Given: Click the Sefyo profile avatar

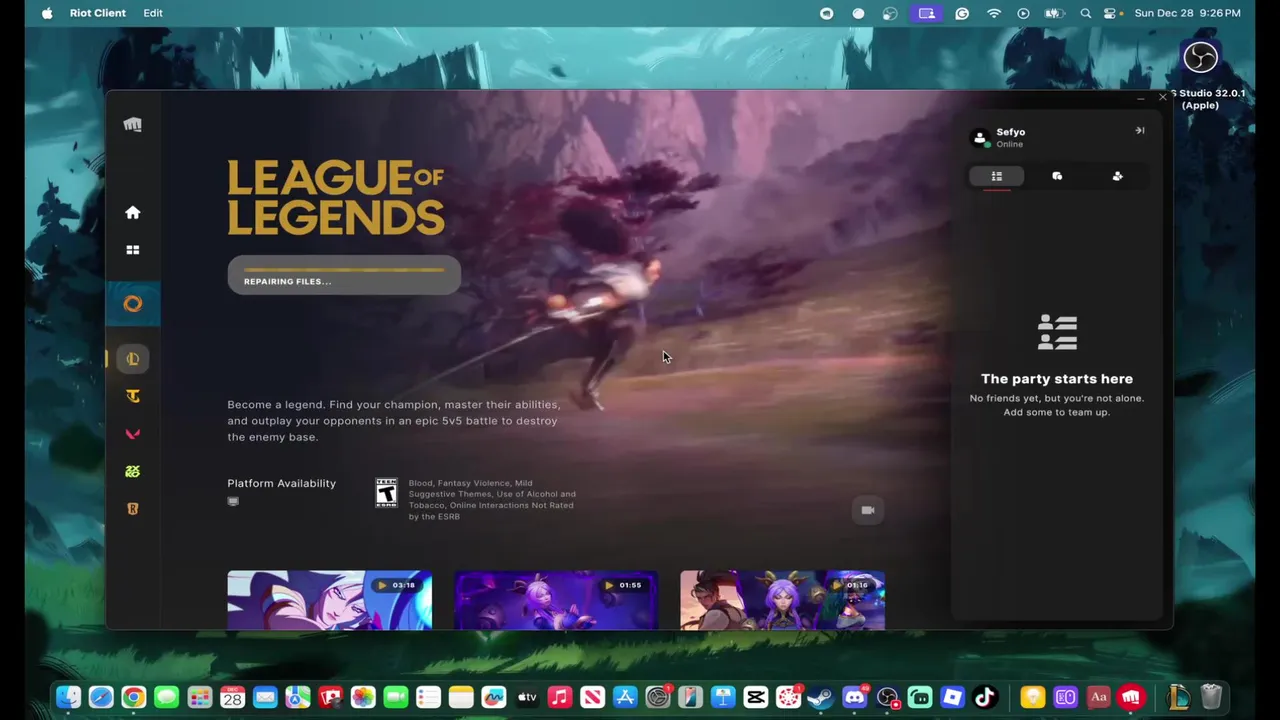Looking at the screenshot, I should [980, 137].
